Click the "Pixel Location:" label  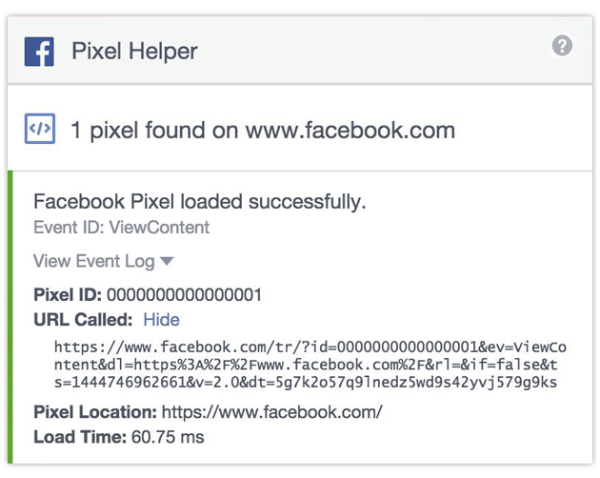94,412
